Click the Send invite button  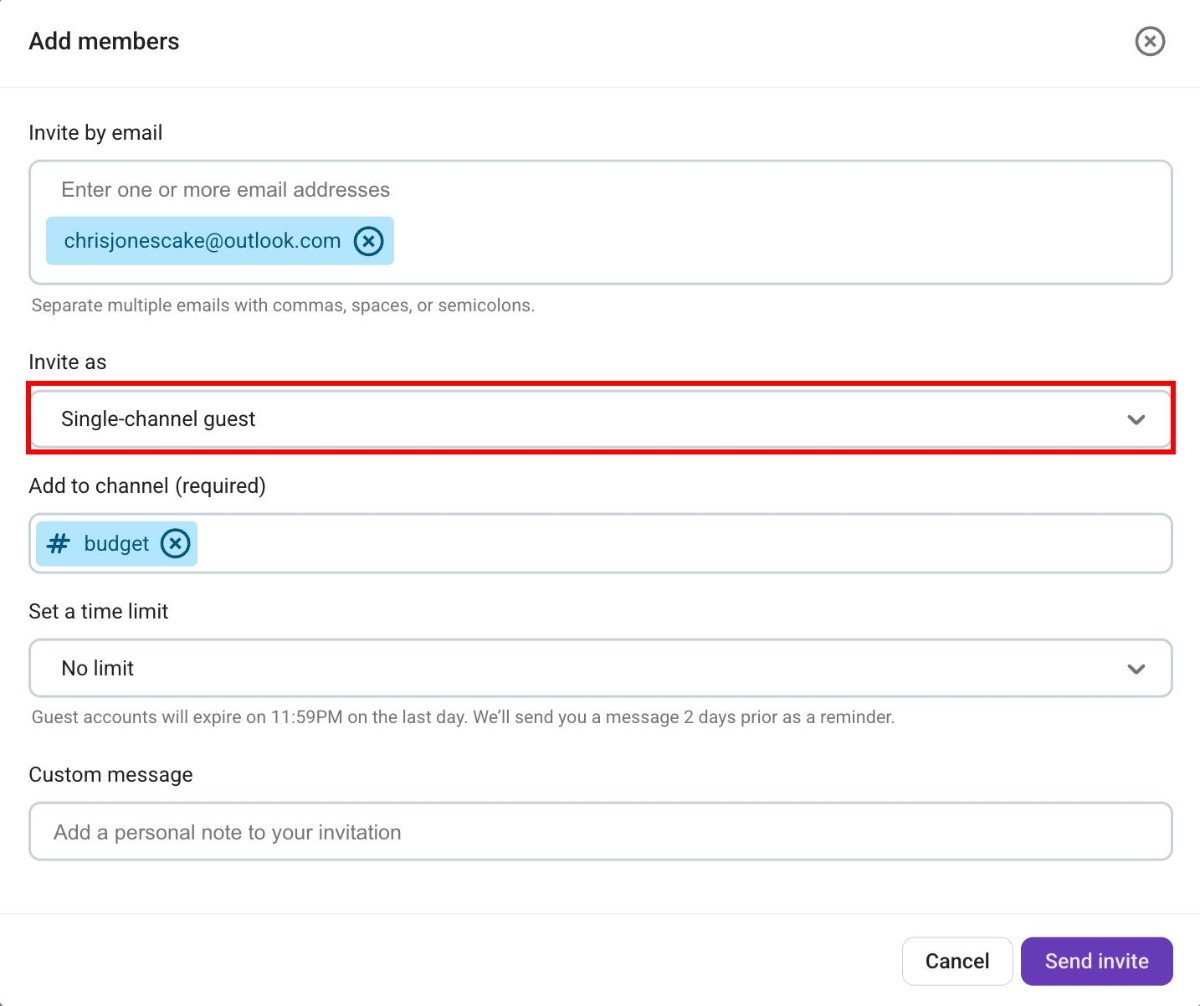click(x=1096, y=961)
